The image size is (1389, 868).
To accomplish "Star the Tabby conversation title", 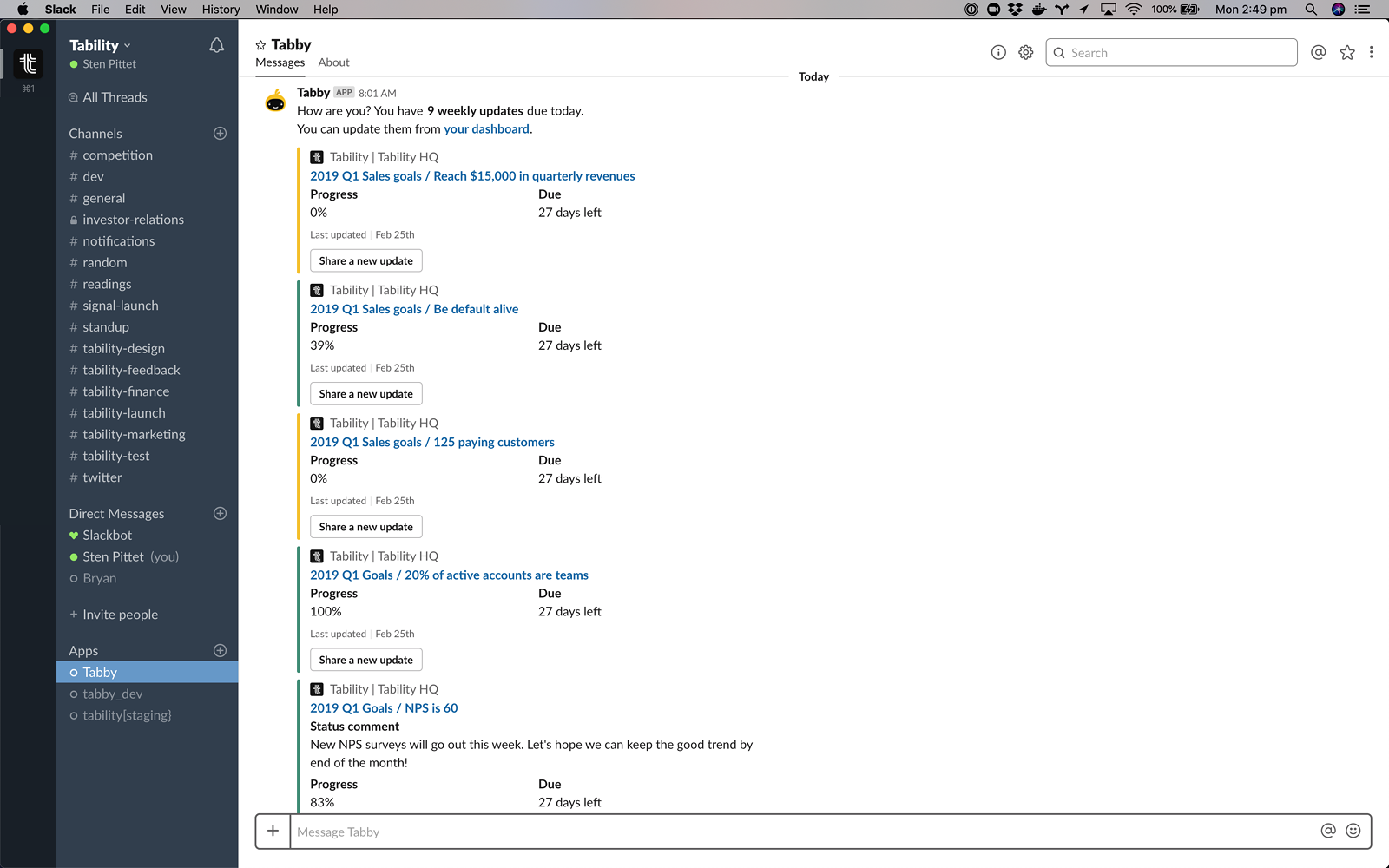I will (260, 45).
